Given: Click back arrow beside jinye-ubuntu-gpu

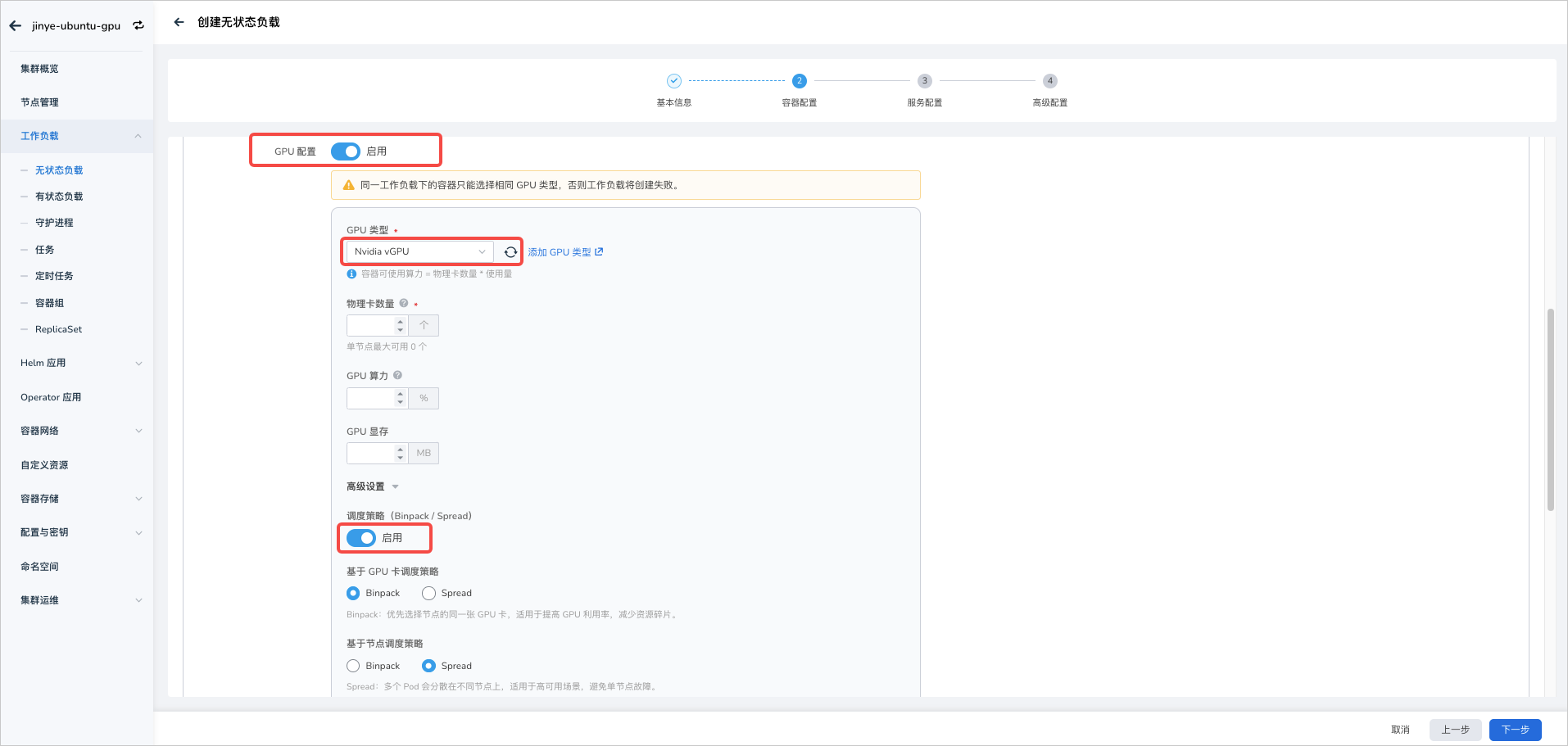Looking at the screenshot, I should (16, 25).
